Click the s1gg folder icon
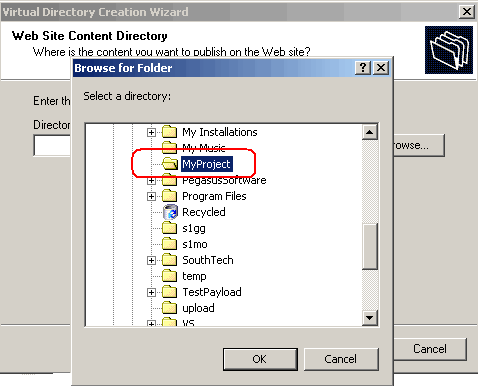The image size is (479, 387). pyautogui.click(x=170, y=228)
